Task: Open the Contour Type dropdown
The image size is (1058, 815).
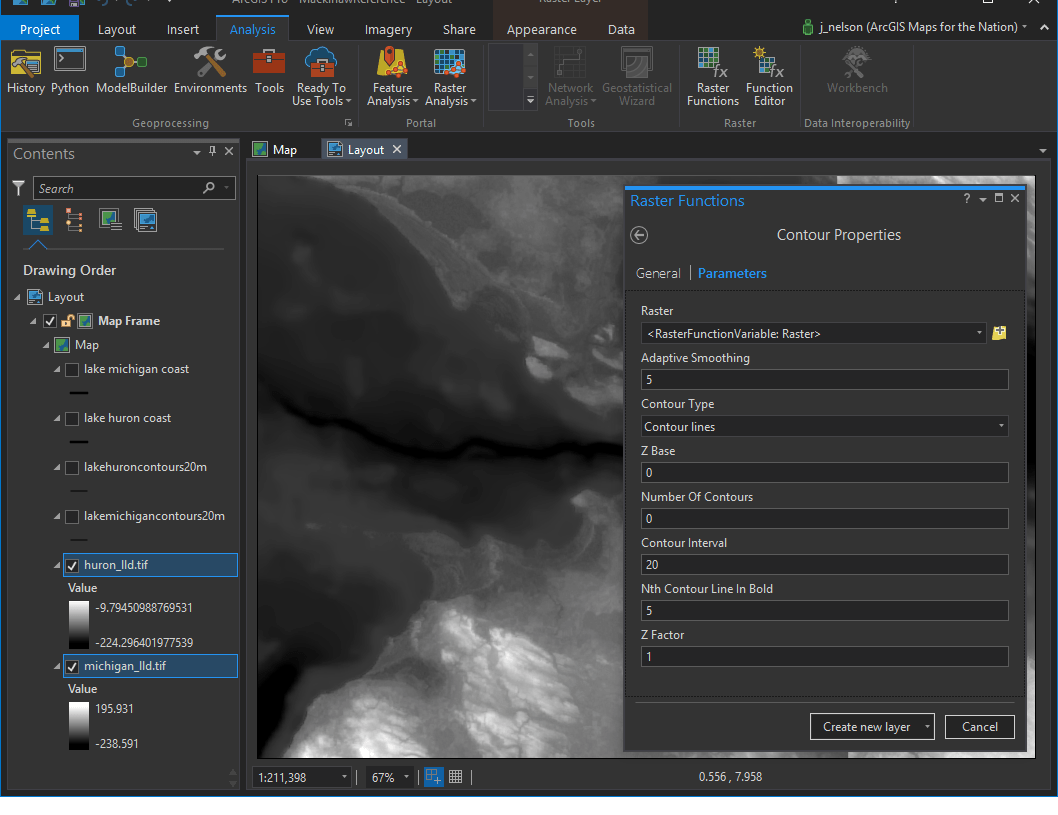Action: point(824,427)
